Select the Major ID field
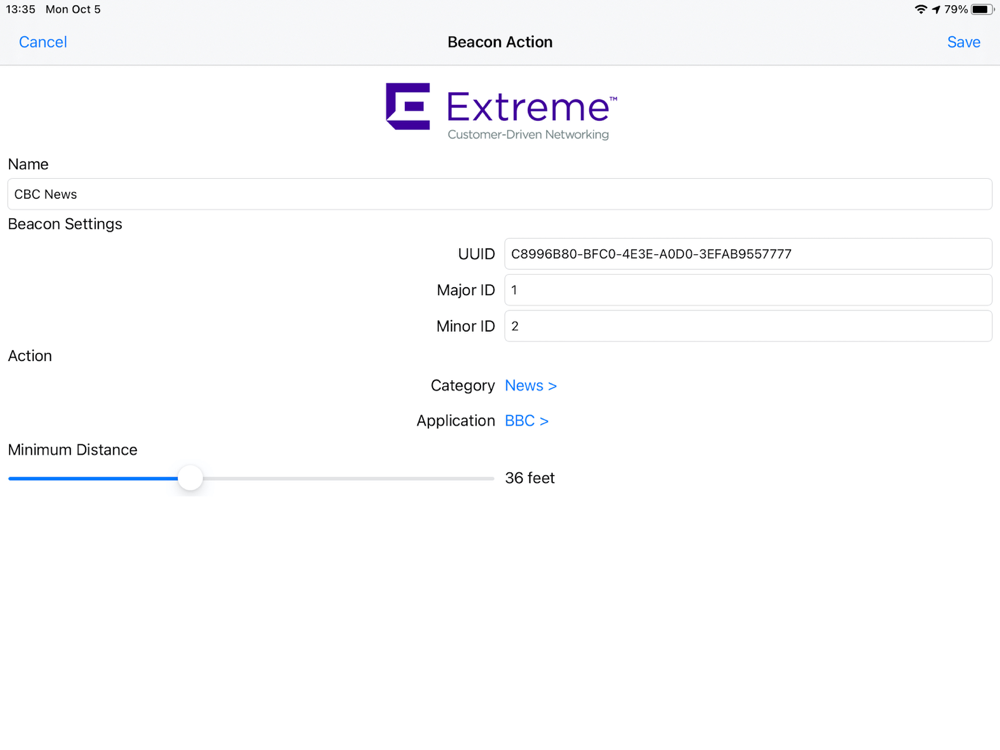 pos(748,290)
